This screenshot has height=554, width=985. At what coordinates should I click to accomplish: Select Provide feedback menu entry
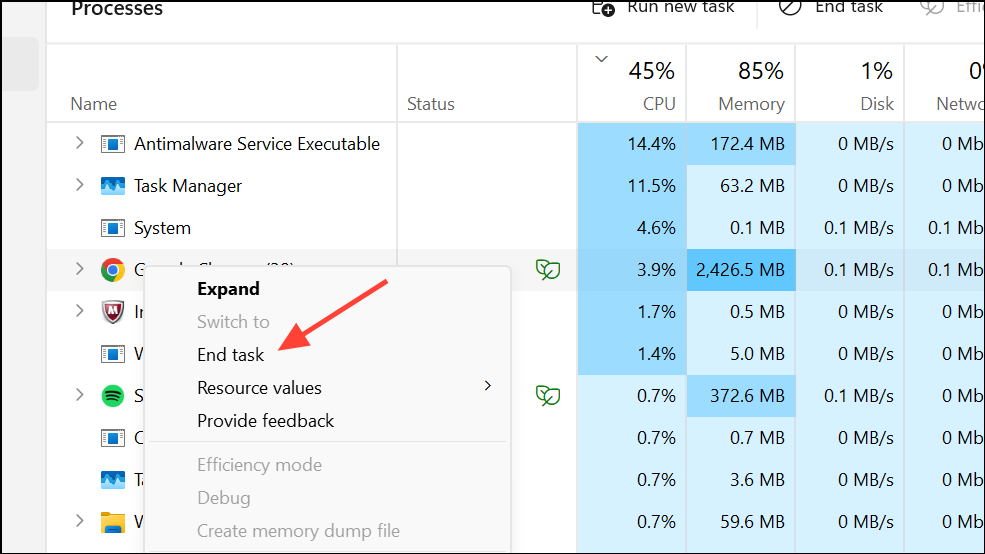[x=266, y=421]
